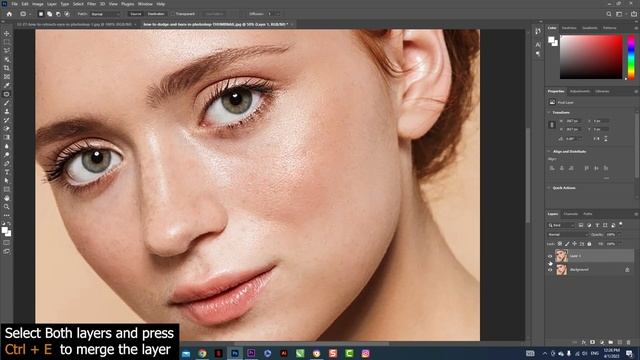The width and height of the screenshot is (640, 360).
Task: Lock all attributes of layer
Action: [x=589, y=244]
